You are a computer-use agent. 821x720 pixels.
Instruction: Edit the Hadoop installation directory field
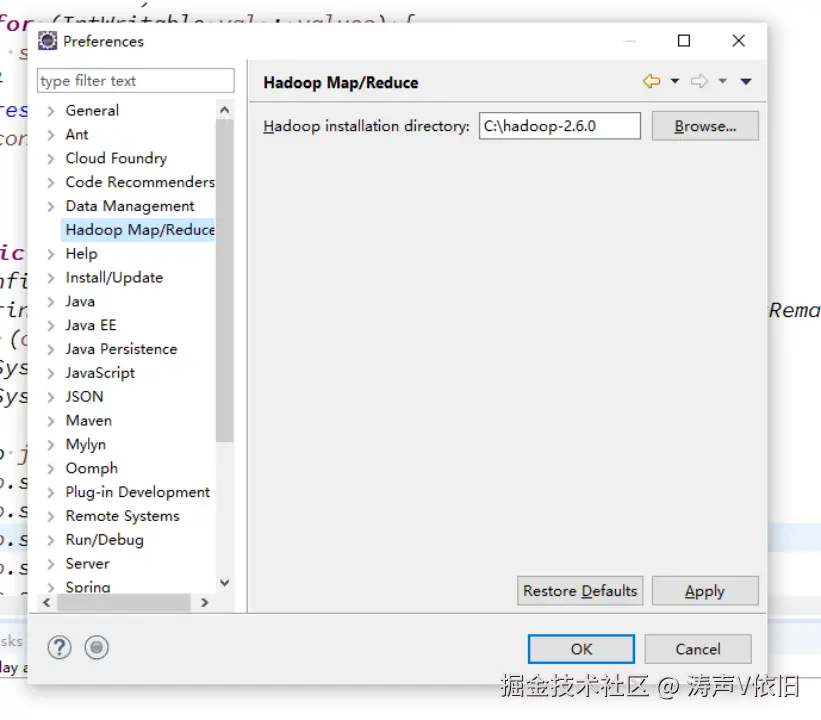(560, 126)
